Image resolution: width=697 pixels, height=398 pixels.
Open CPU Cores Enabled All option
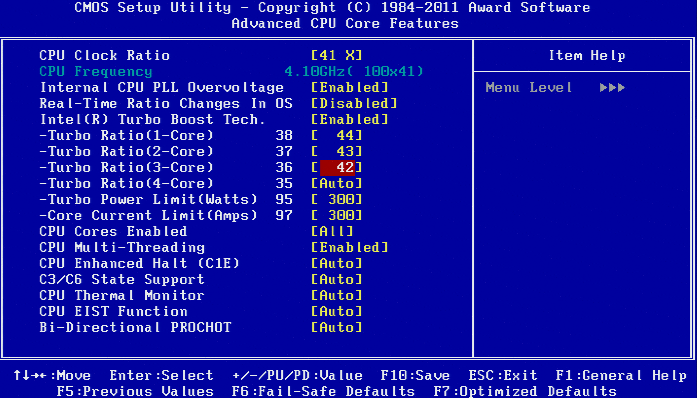pos(332,232)
